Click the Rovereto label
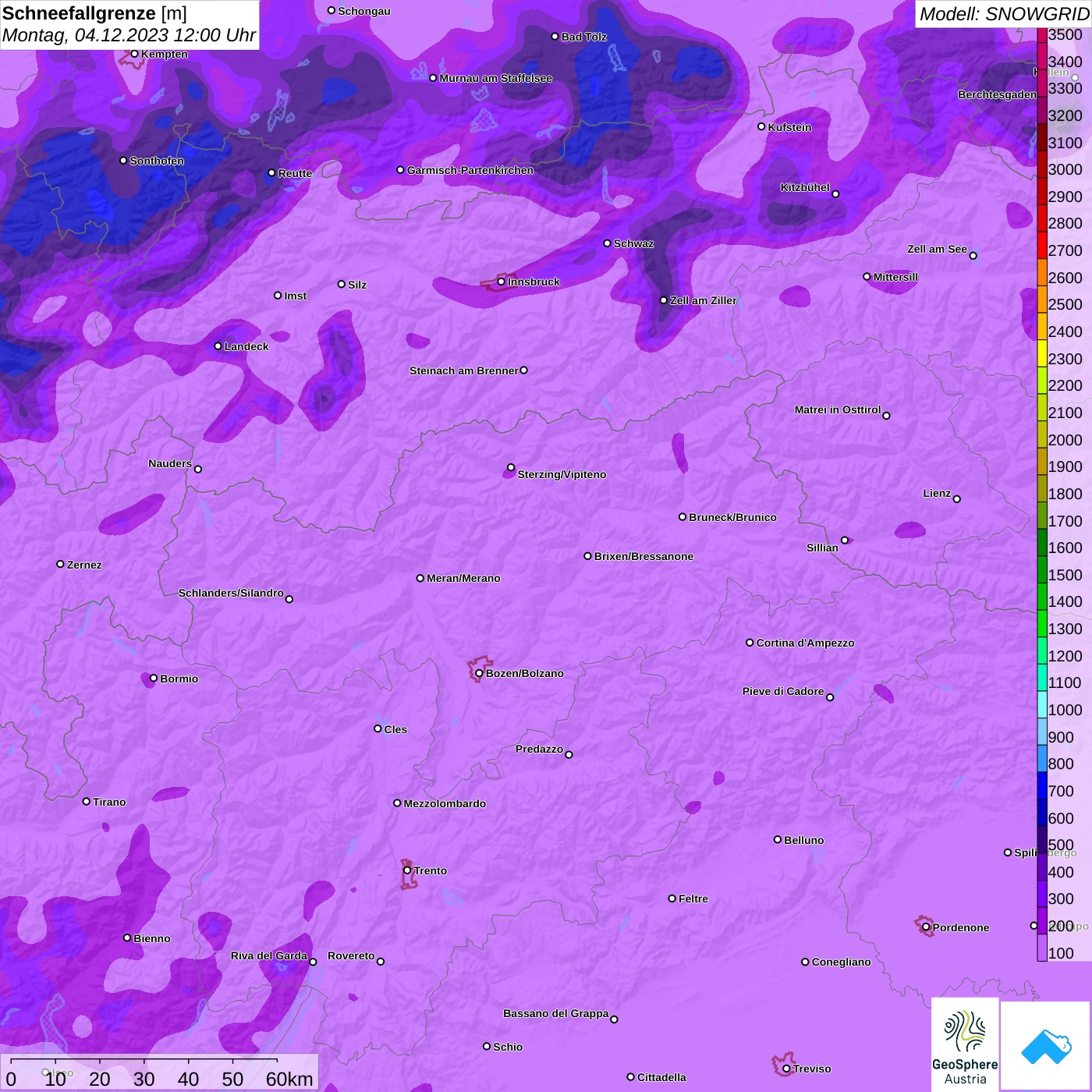This screenshot has height=1092, width=1092. pyautogui.click(x=351, y=955)
